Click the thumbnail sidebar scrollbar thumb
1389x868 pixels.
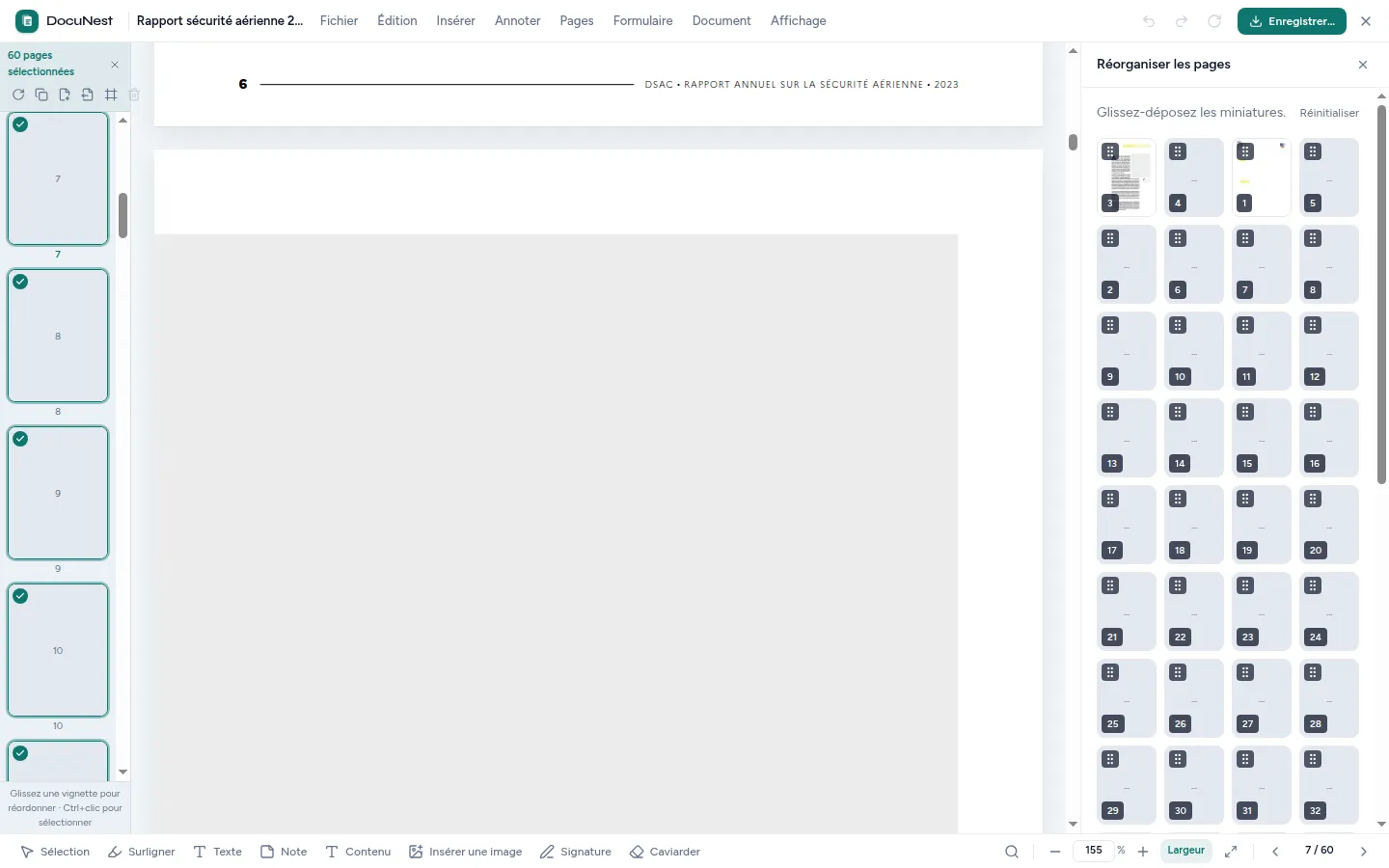tap(123, 215)
